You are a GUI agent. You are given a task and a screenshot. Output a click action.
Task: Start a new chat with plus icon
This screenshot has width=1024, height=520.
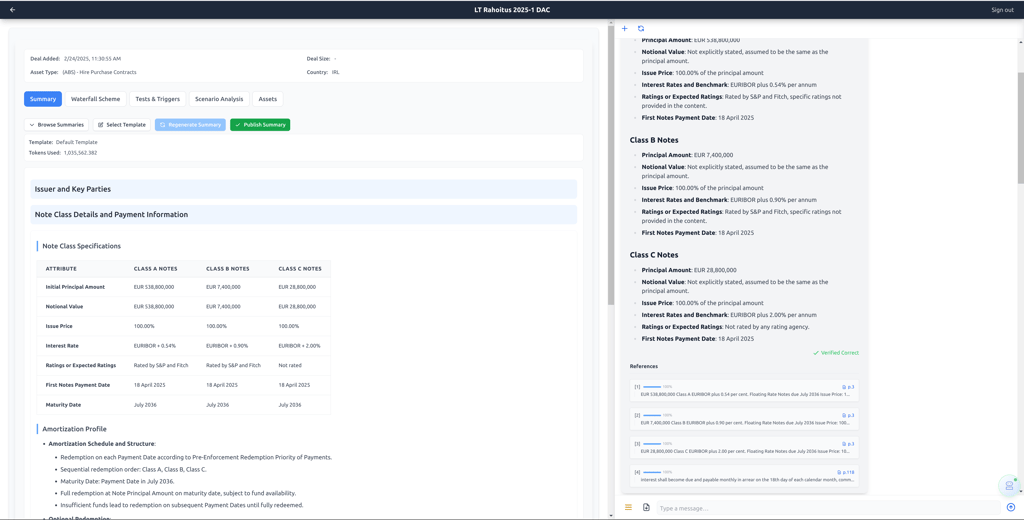[x=624, y=29]
